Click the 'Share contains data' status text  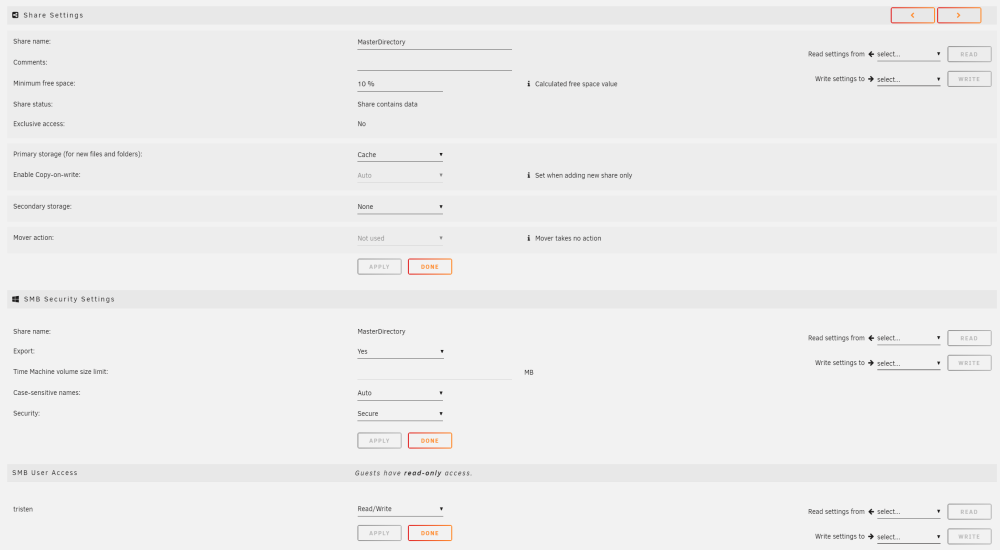point(387,104)
